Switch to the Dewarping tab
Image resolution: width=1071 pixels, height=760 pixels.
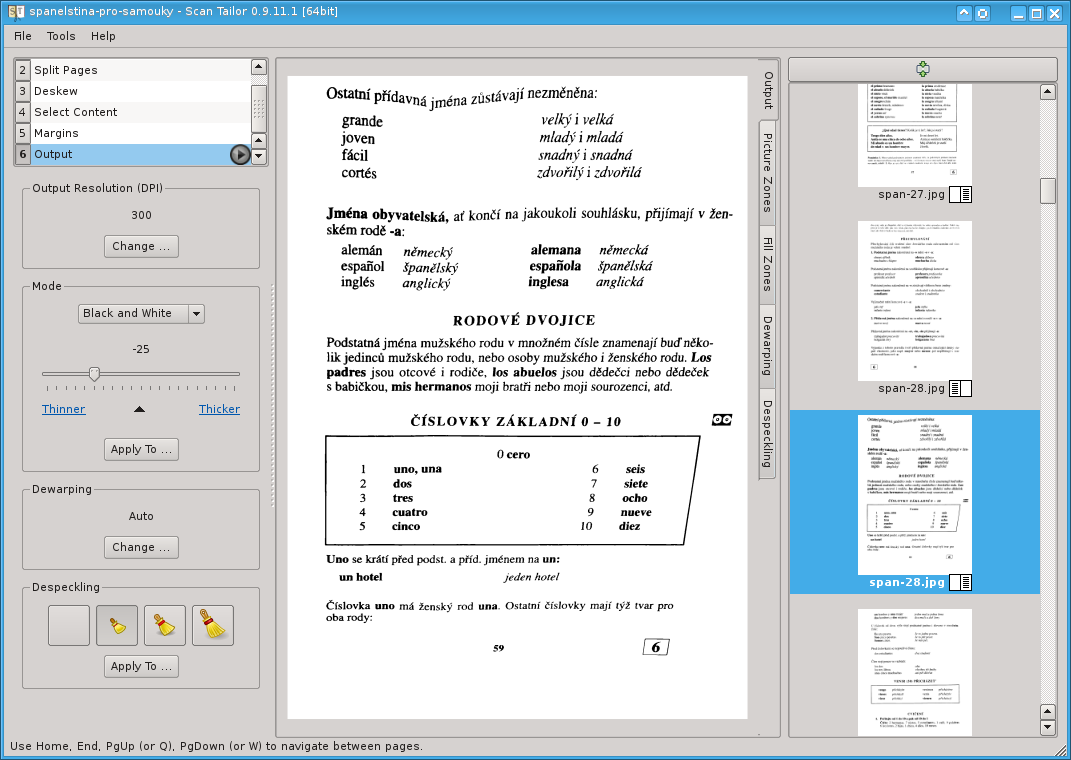tap(768, 346)
